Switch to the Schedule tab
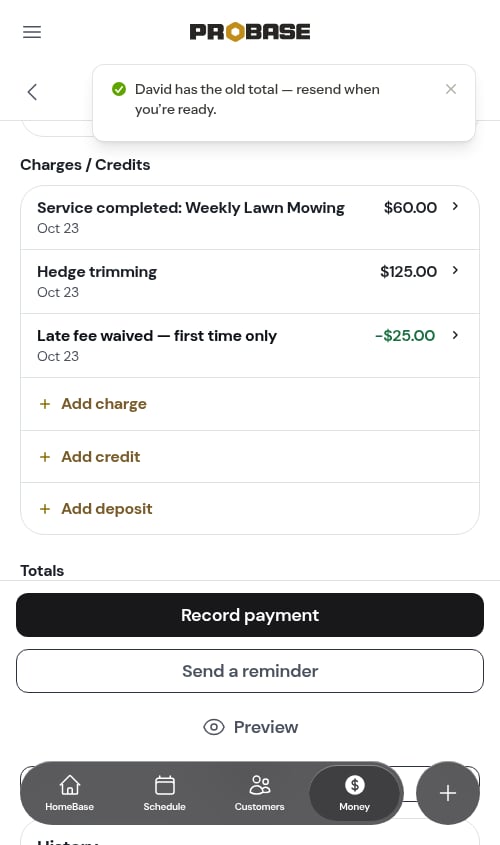Image resolution: width=500 pixels, height=845 pixels. pos(164,793)
